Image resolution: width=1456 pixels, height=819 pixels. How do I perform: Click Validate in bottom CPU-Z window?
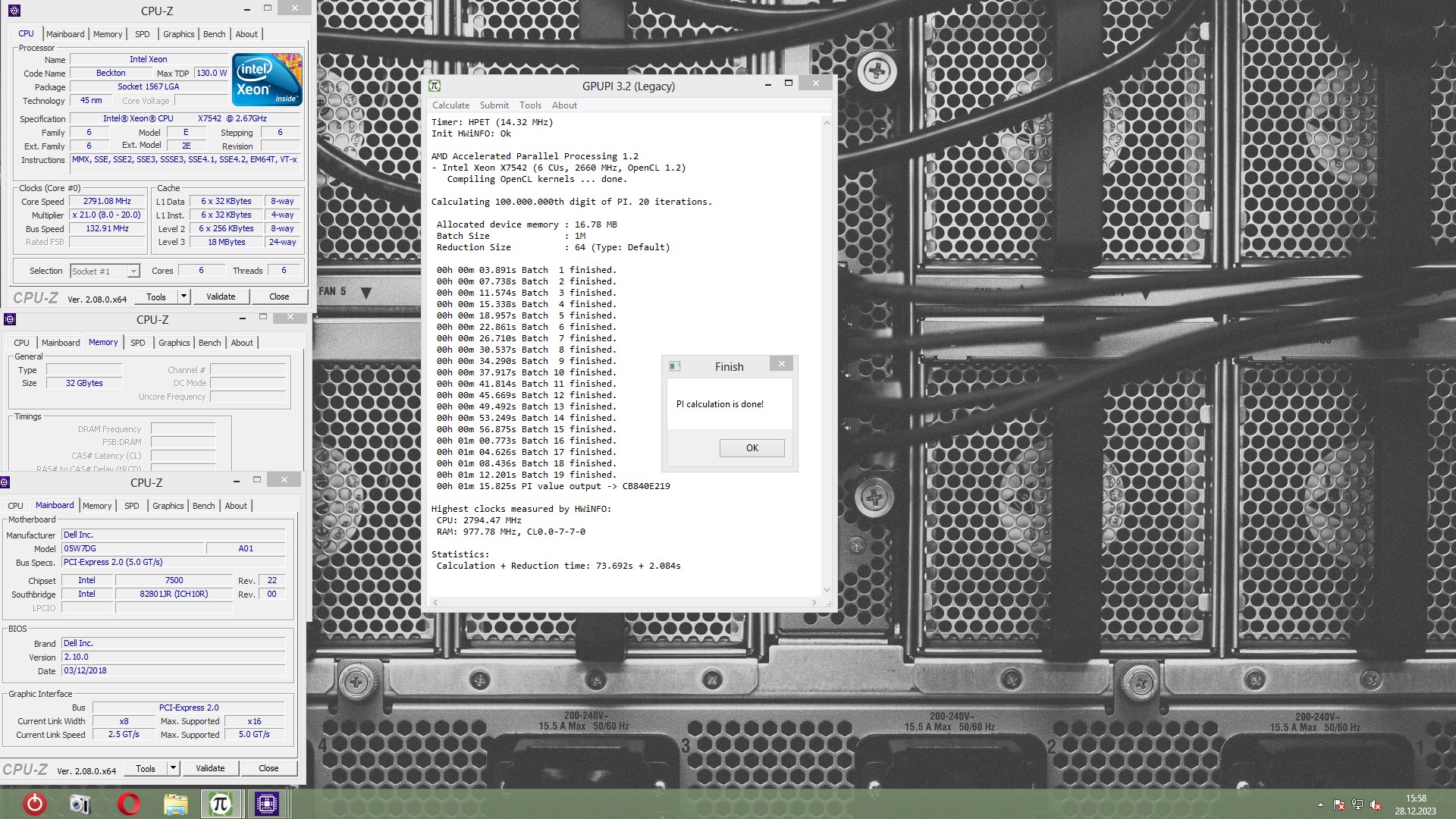210,768
